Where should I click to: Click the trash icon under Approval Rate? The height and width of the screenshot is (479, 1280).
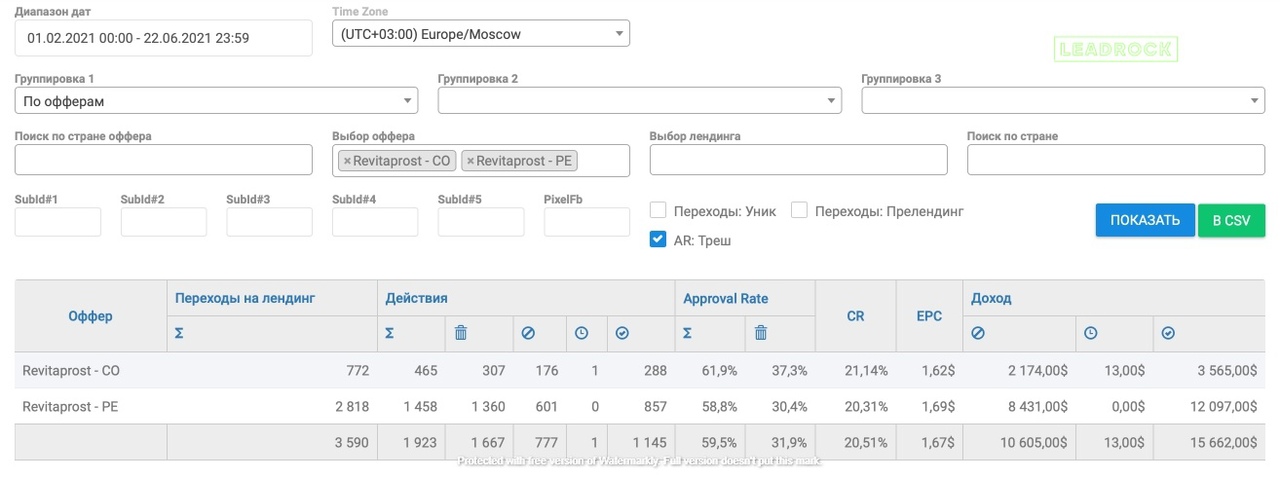tap(760, 334)
